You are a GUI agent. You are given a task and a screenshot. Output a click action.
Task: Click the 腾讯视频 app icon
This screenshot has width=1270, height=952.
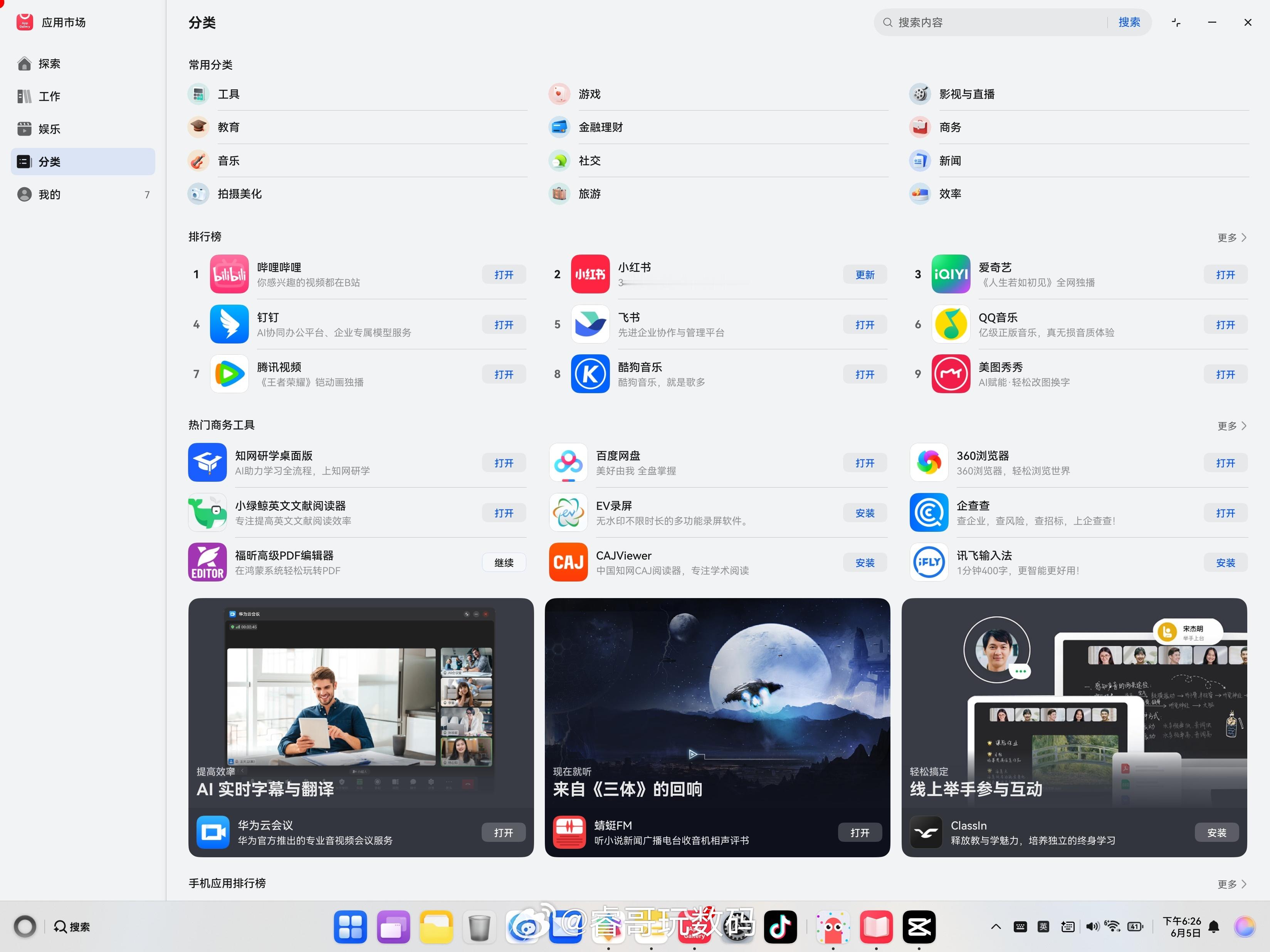point(229,374)
